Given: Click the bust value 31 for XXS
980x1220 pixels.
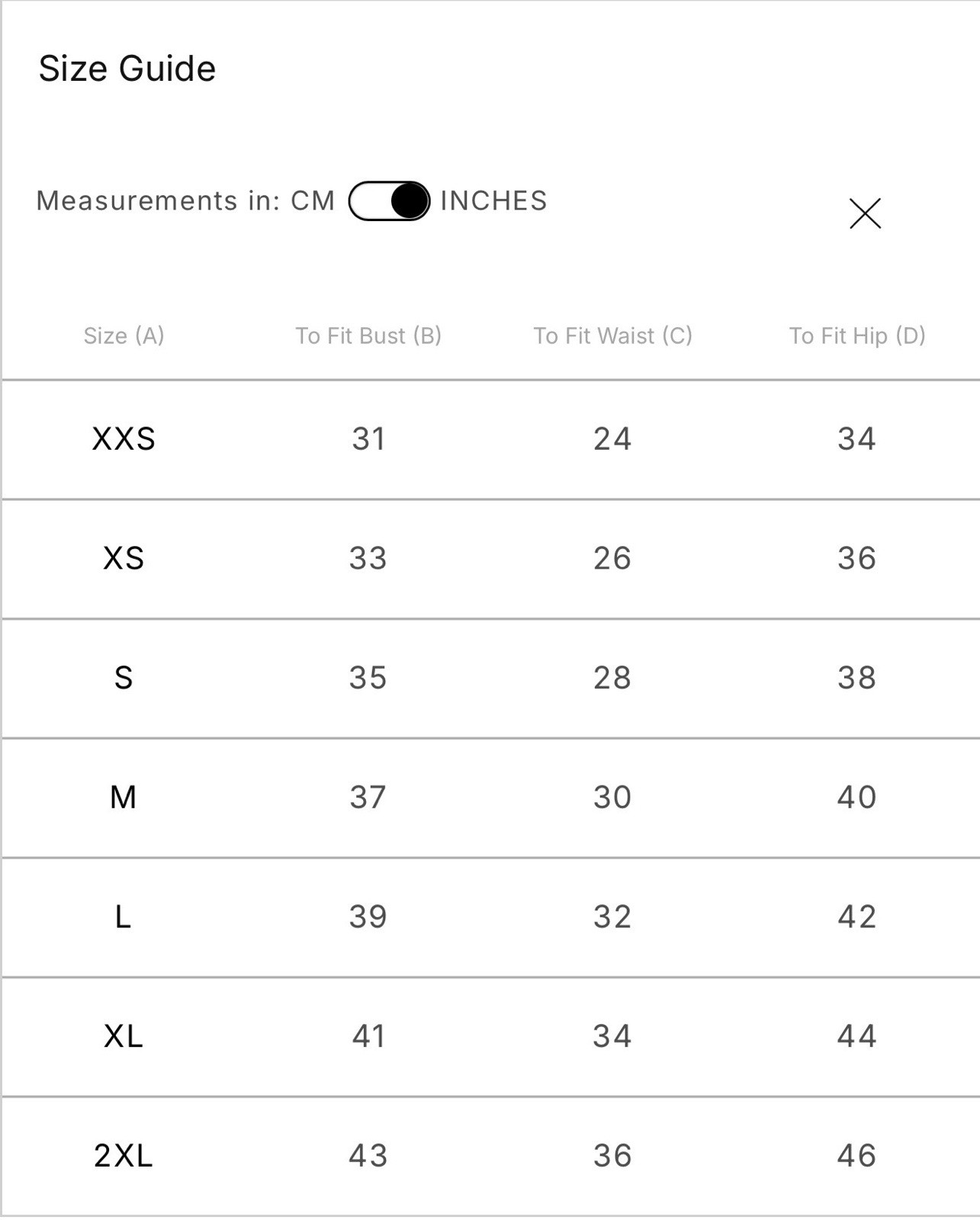Looking at the screenshot, I should 368,439.
